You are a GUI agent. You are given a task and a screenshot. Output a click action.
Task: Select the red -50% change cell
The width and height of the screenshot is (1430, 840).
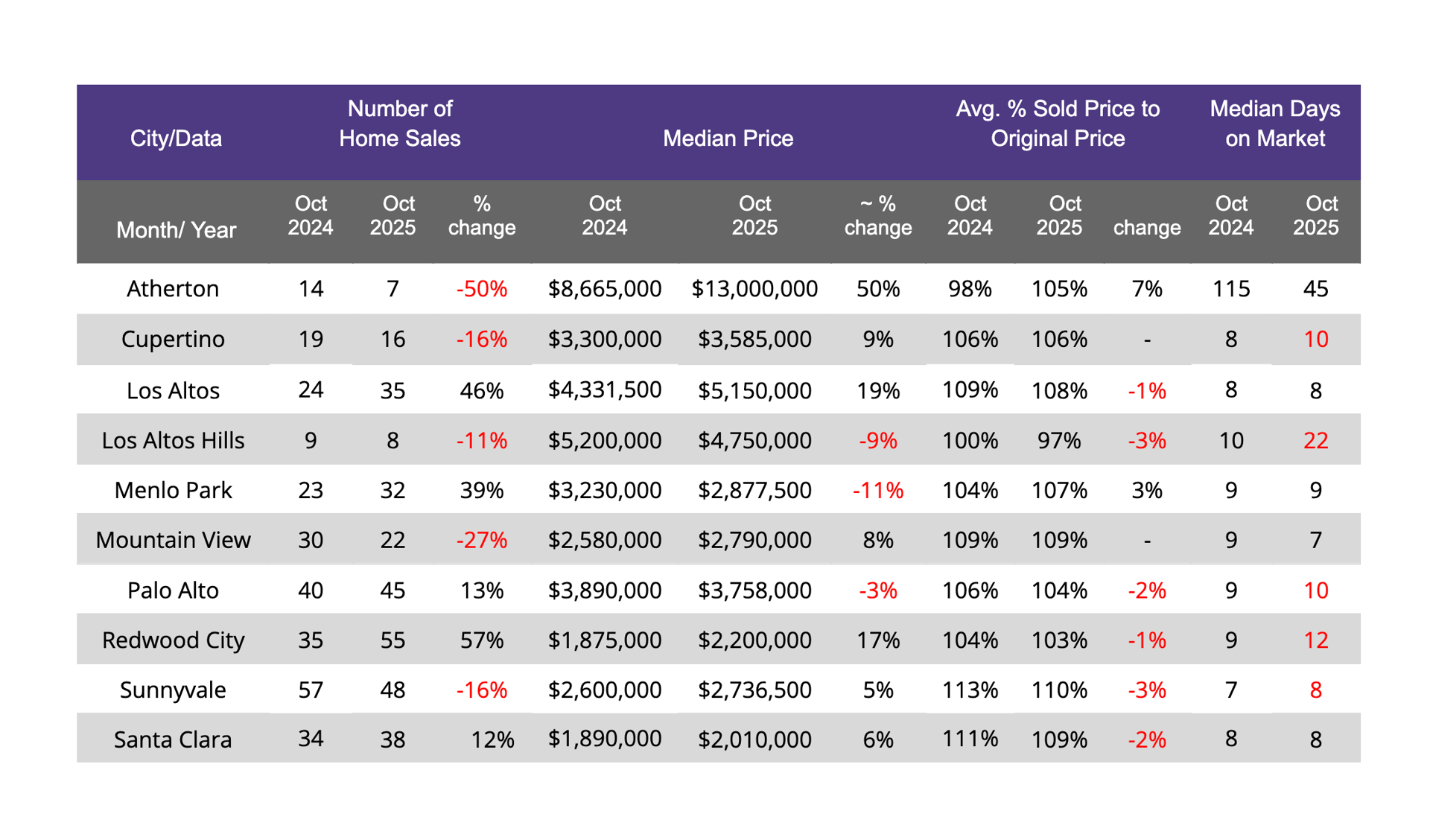[481, 288]
